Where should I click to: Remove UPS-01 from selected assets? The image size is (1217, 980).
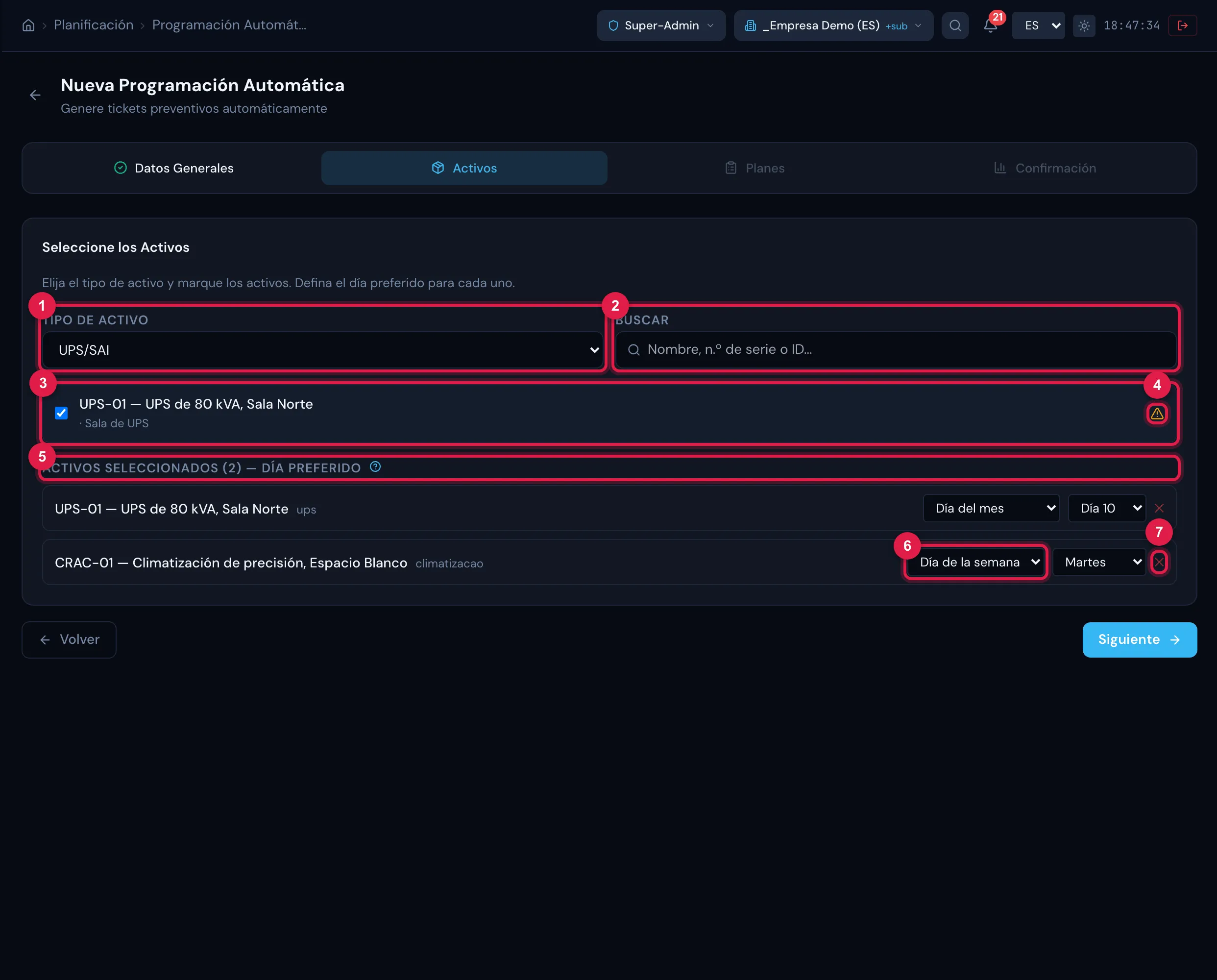(x=1159, y=508)
